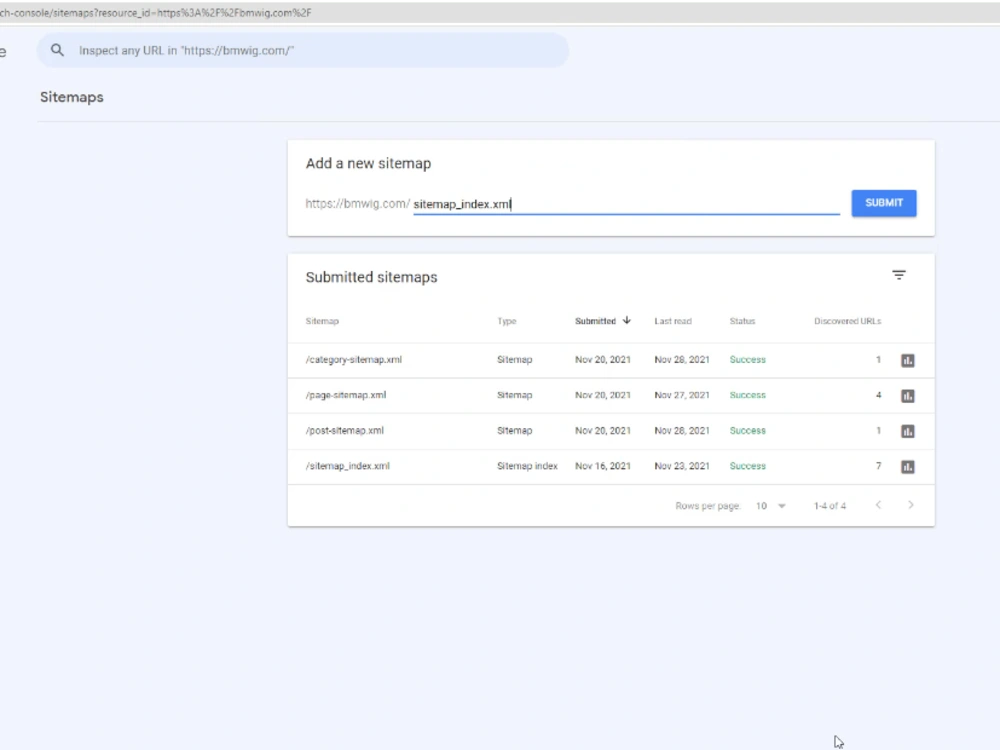Open report chart icon for page-sitemap.xml
The image size is (1000, 750).
[908, 396]
